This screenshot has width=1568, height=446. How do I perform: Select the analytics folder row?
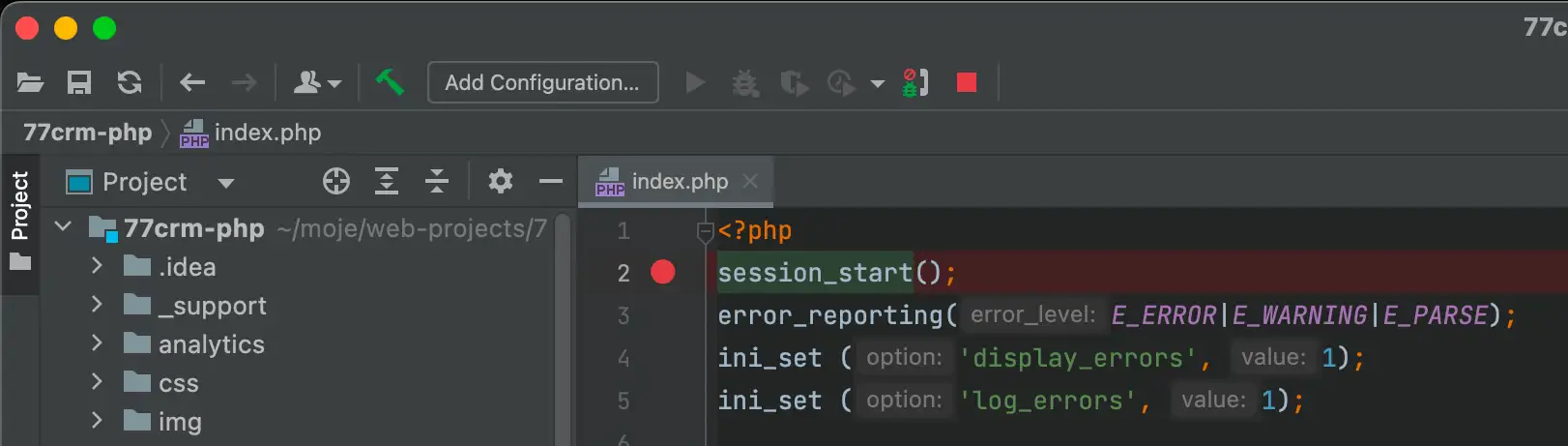pos(299,344)
